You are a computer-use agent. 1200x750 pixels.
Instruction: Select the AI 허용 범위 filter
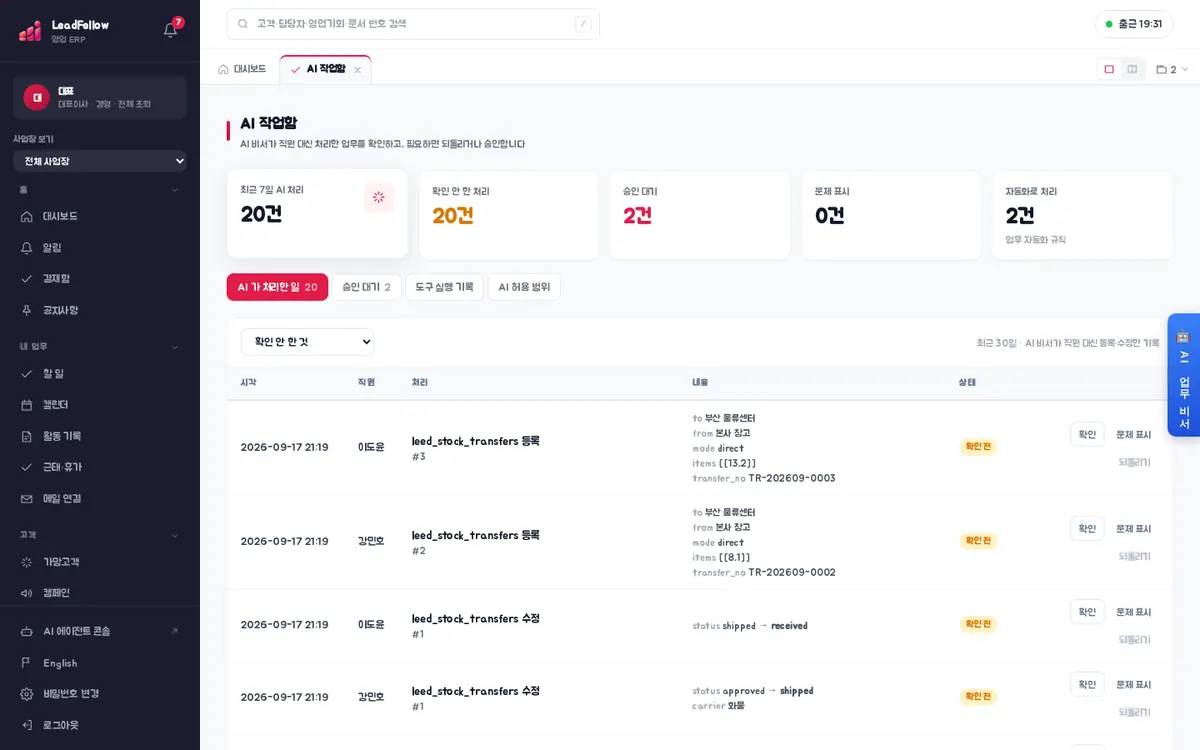coord(524,287)
